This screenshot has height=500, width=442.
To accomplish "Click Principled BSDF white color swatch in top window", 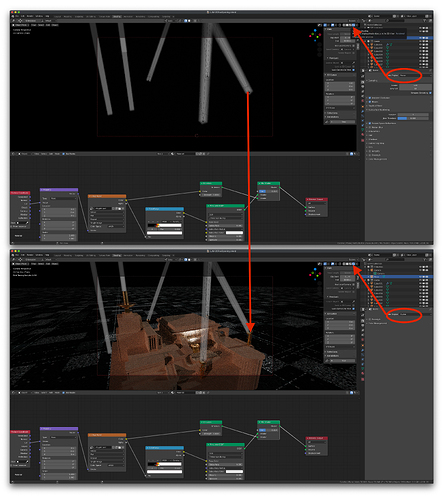I will pyautogui.click(x=234, y=233).
